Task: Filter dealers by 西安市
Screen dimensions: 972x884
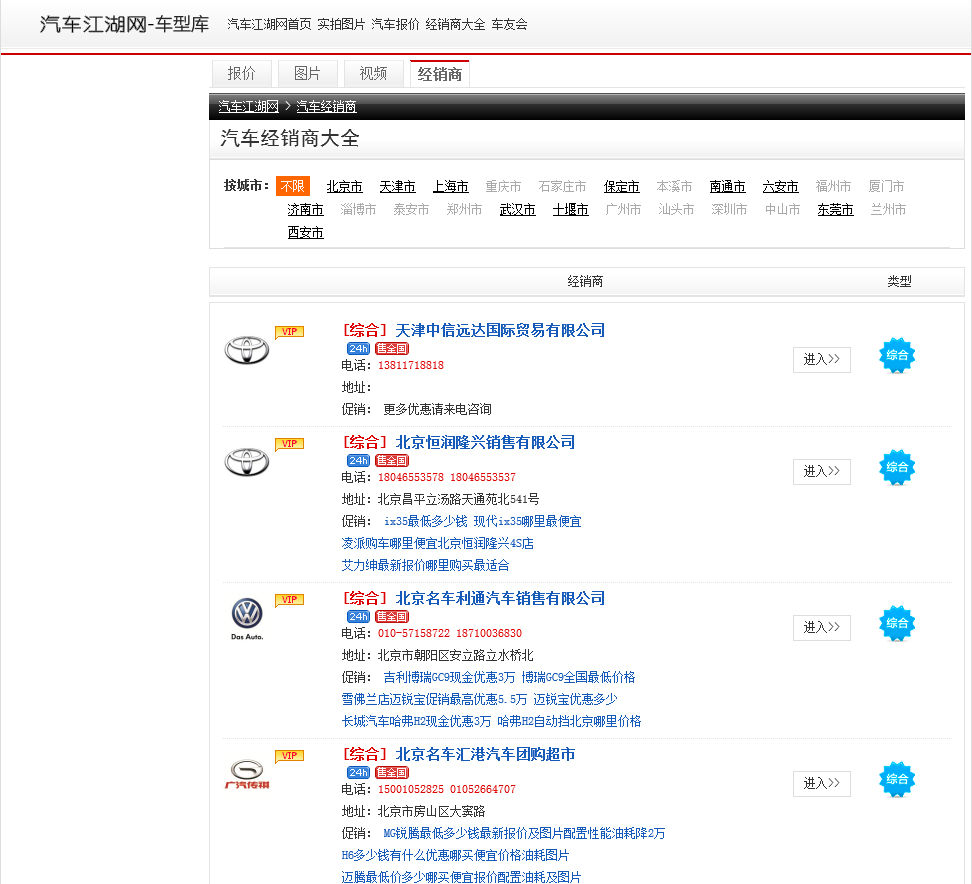Action: (305, 232)
